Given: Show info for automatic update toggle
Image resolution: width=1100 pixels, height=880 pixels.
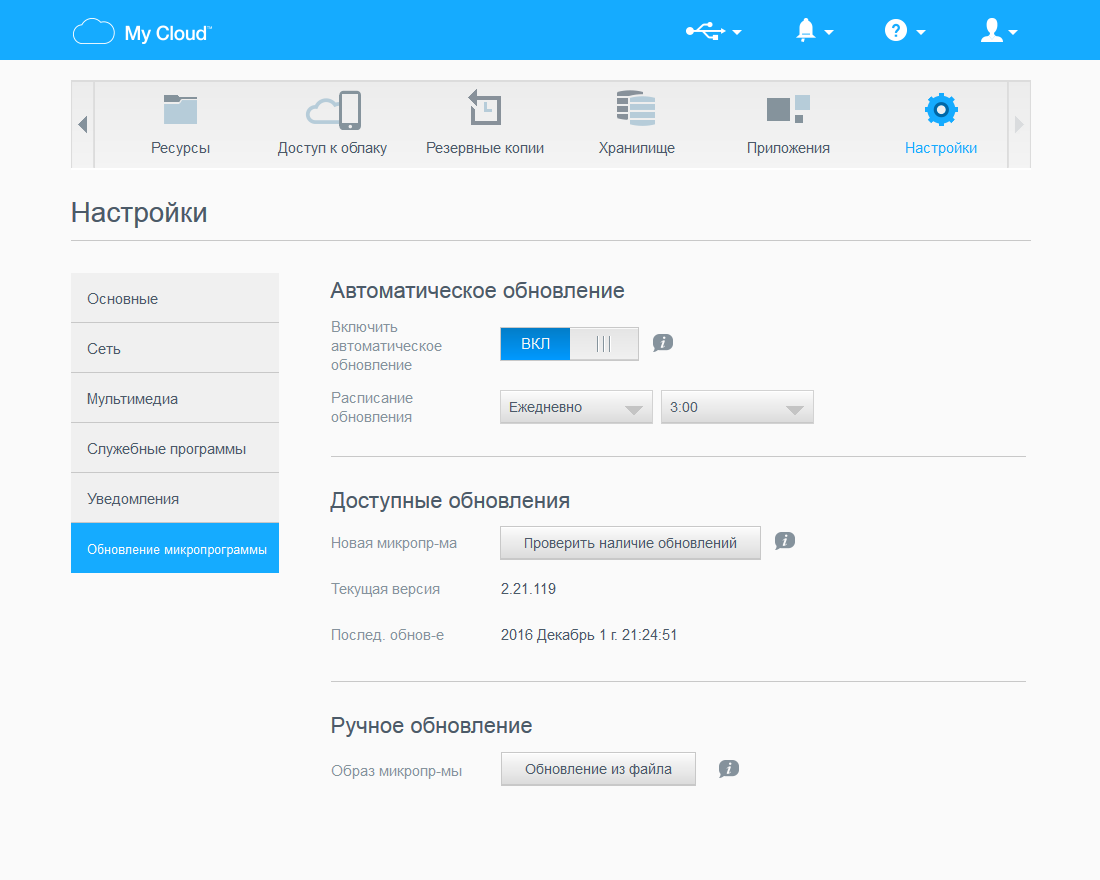Looking at the screenshot, I should point(662,342).
